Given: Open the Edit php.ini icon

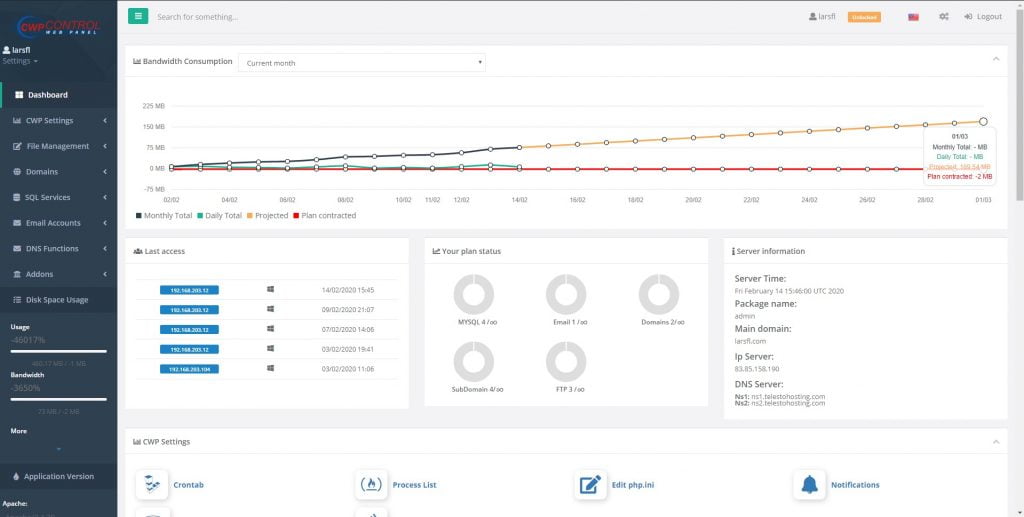Looking at the screenshot, I should coord(590,485).
